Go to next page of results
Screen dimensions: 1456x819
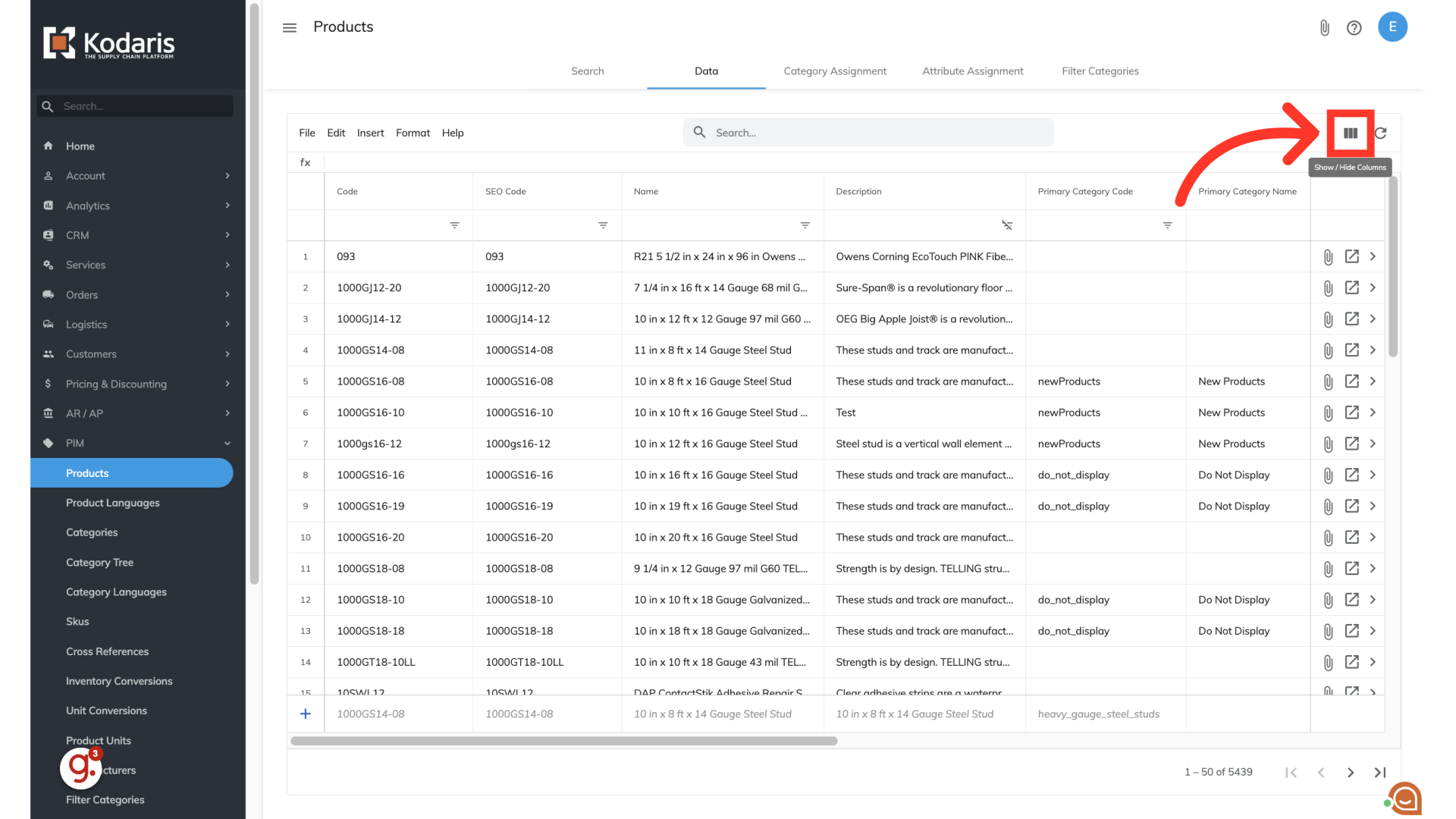(1350, 772)
